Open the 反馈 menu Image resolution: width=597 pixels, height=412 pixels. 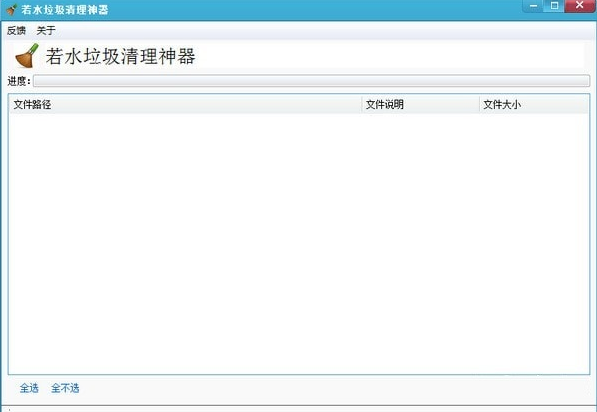click(x=16, y=30)
